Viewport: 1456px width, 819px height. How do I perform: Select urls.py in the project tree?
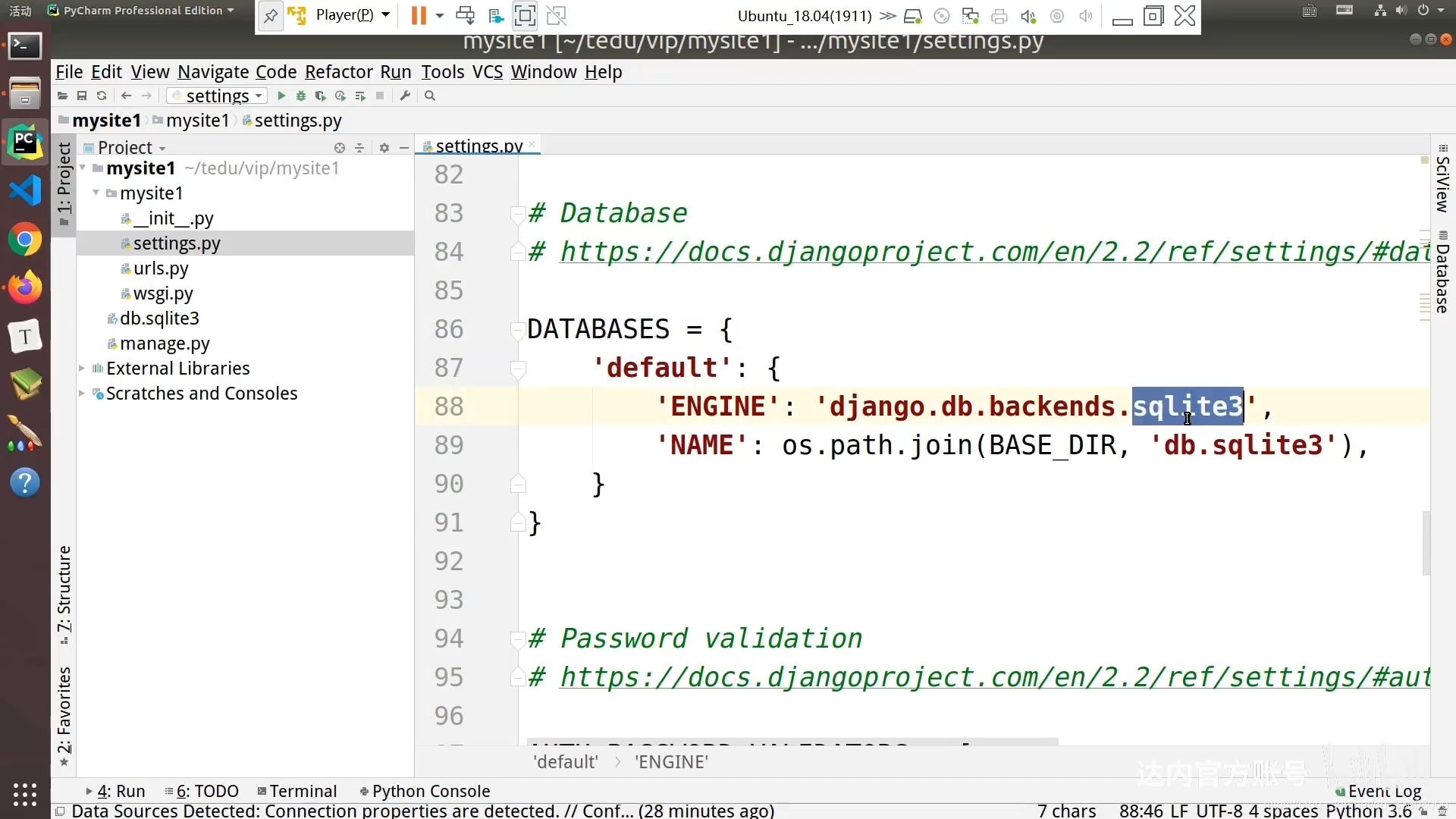(161, 268)
